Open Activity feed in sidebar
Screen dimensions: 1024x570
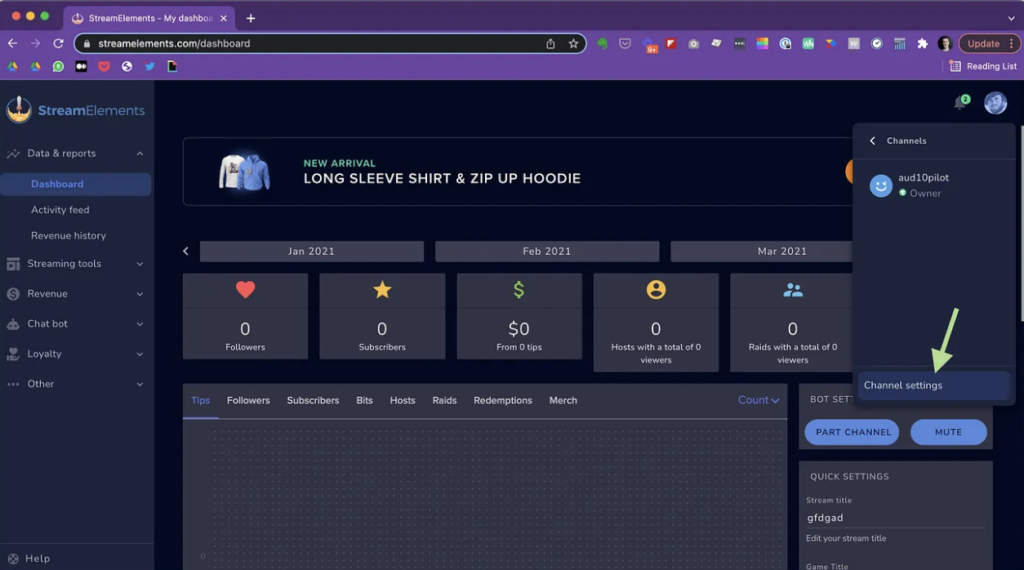(x=60, y=210)
